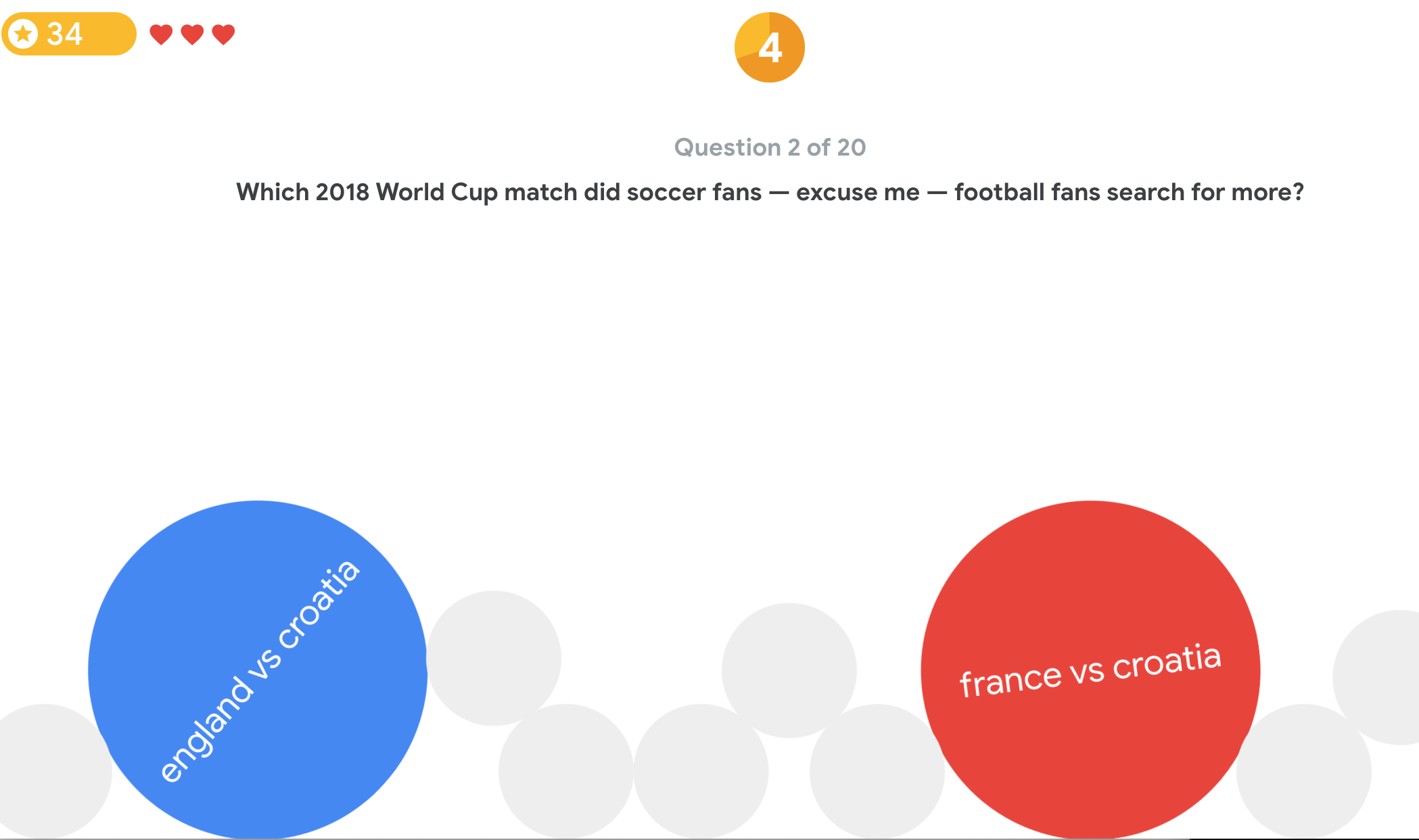Viewport: 1419px width, 840px height.
Task: Click the World Cup question text
Action: pos(770,192)
